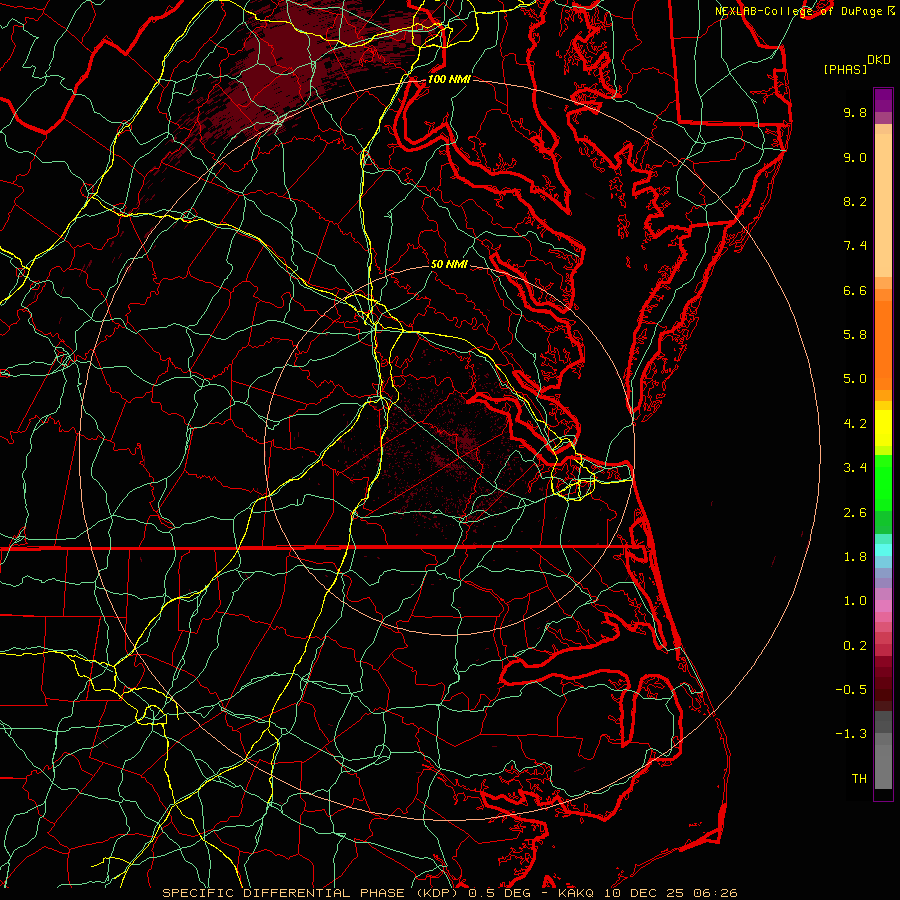Pick the cyan color scale segment
The width and height of the screenshot is (900, 900).
tap(883, 550)
